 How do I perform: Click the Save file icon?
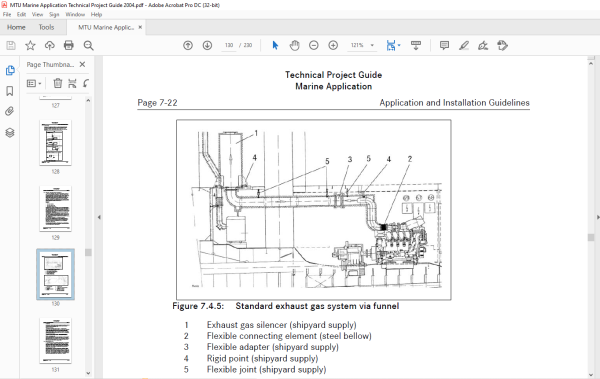(11, 46)
